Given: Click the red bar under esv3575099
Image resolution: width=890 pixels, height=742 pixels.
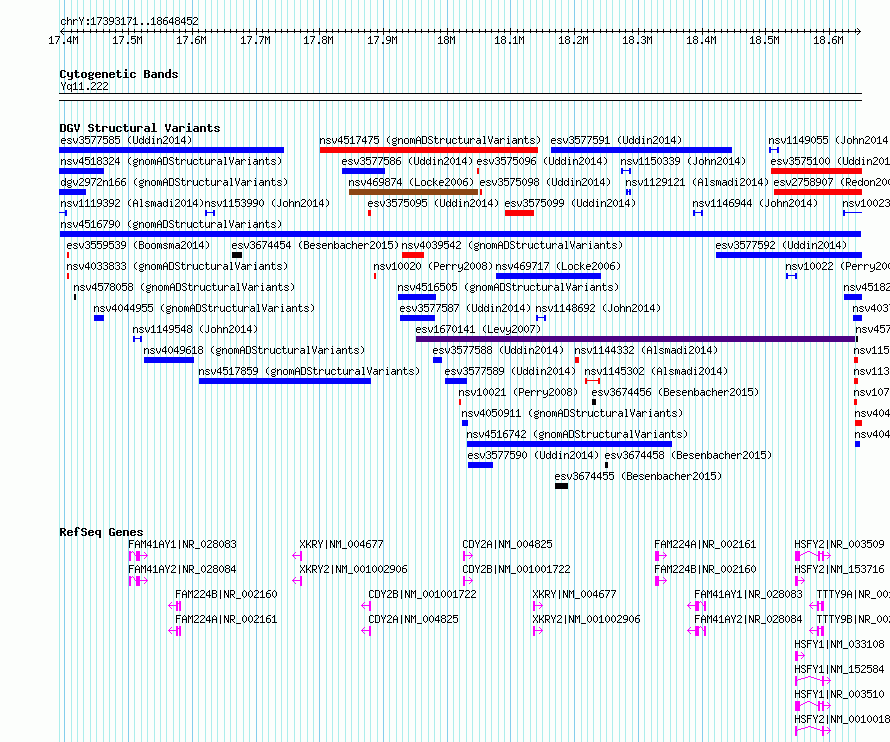Looking at the screenshot, I should (519, 213).
